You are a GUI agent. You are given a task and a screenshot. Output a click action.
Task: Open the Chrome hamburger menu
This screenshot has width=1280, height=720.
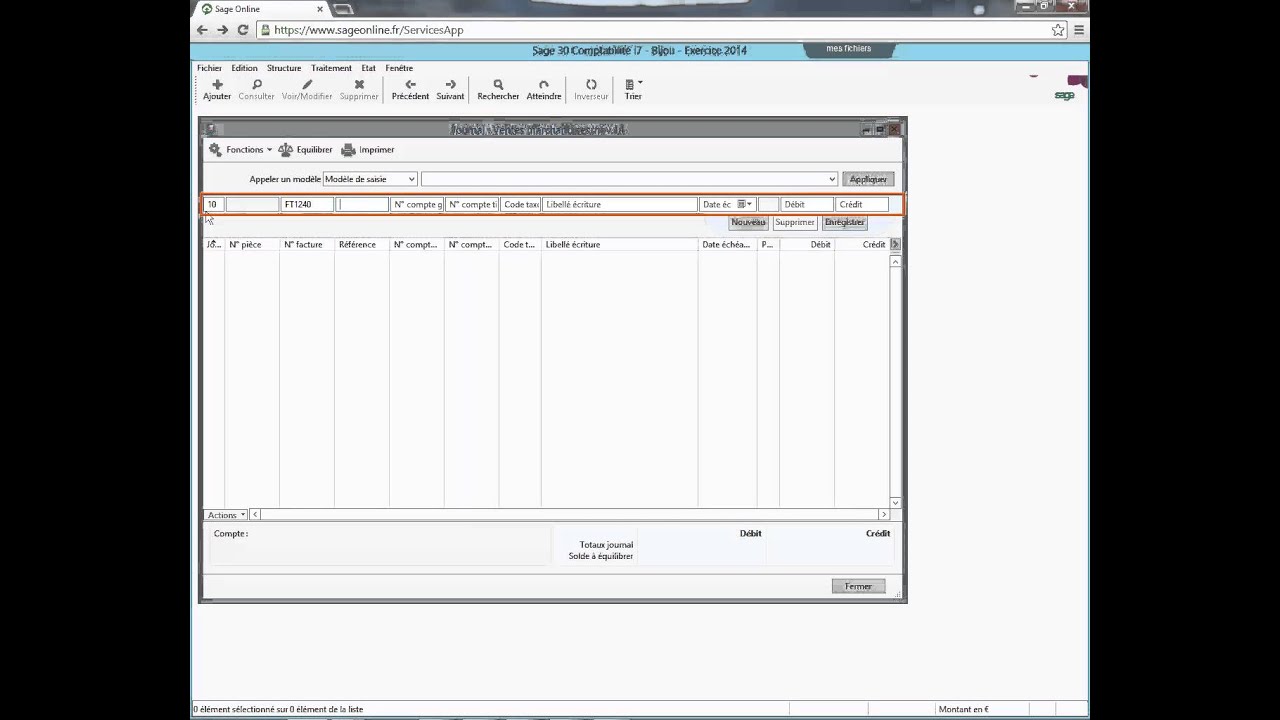pos(1079,30)
